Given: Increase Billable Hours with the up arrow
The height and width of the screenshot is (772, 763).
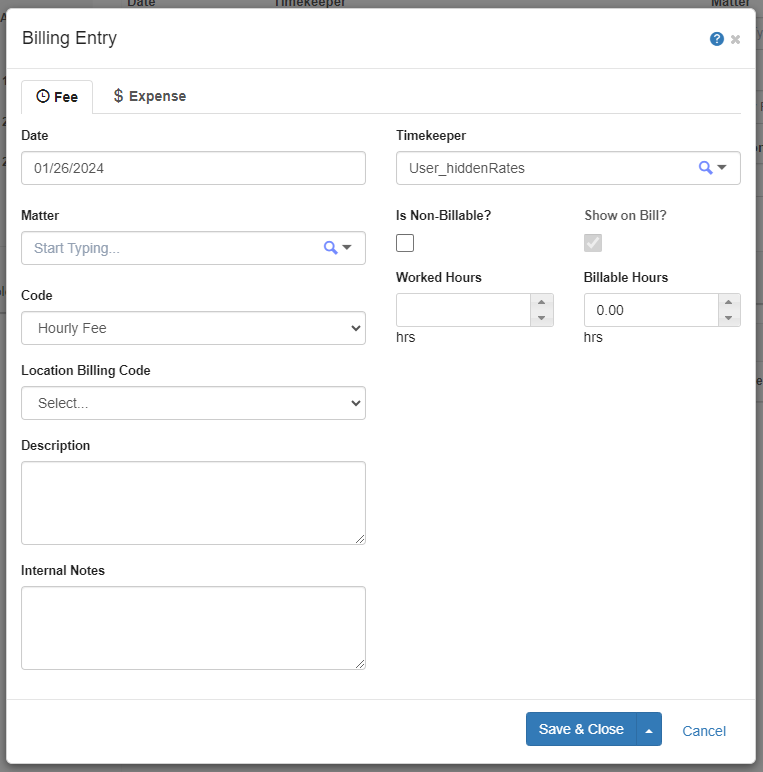Looking at the screenshot, I should coord(729,302).
